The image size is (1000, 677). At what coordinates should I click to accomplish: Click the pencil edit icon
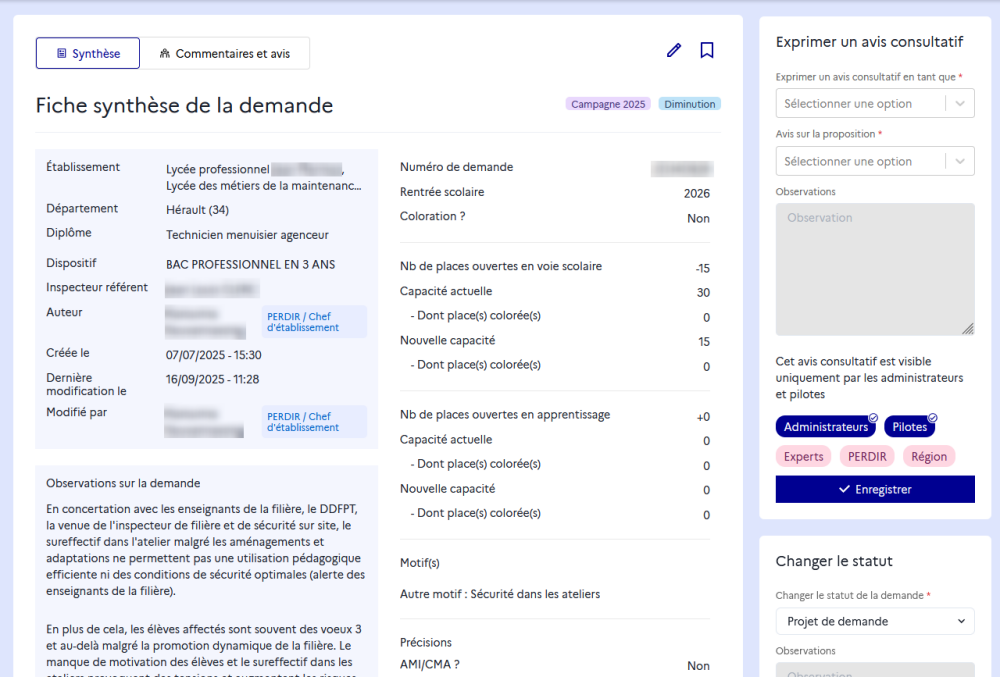coord(673,50)
